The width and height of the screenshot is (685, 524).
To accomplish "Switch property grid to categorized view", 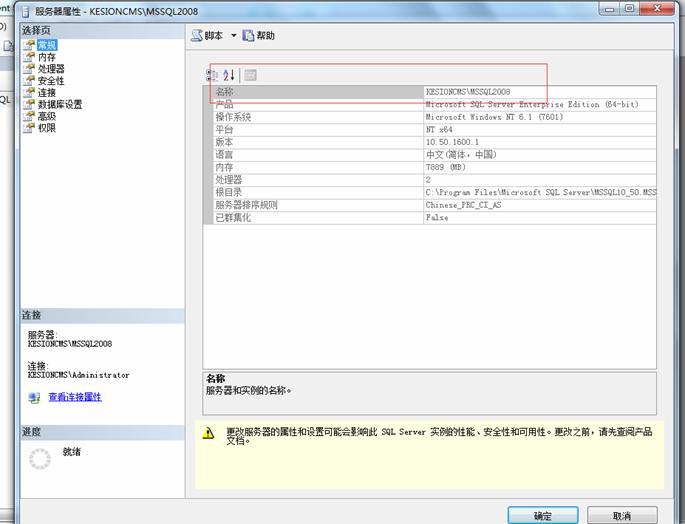I will 212,75.
